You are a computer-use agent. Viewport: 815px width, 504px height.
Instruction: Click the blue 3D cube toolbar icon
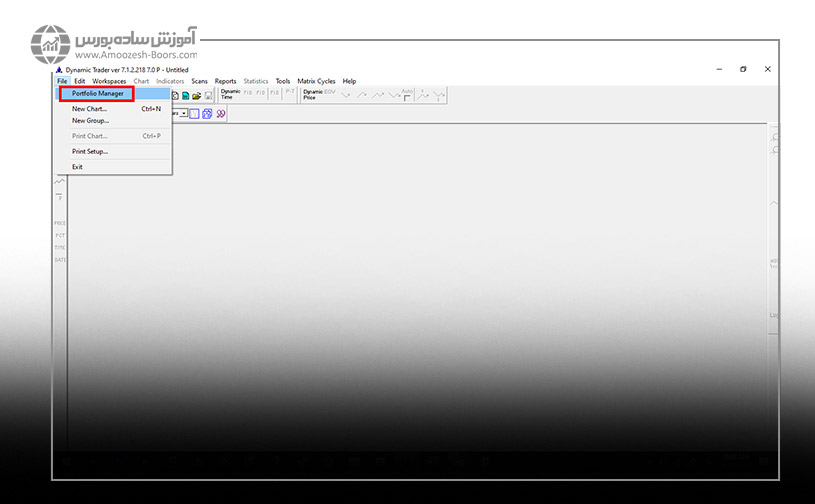[207, 114]
